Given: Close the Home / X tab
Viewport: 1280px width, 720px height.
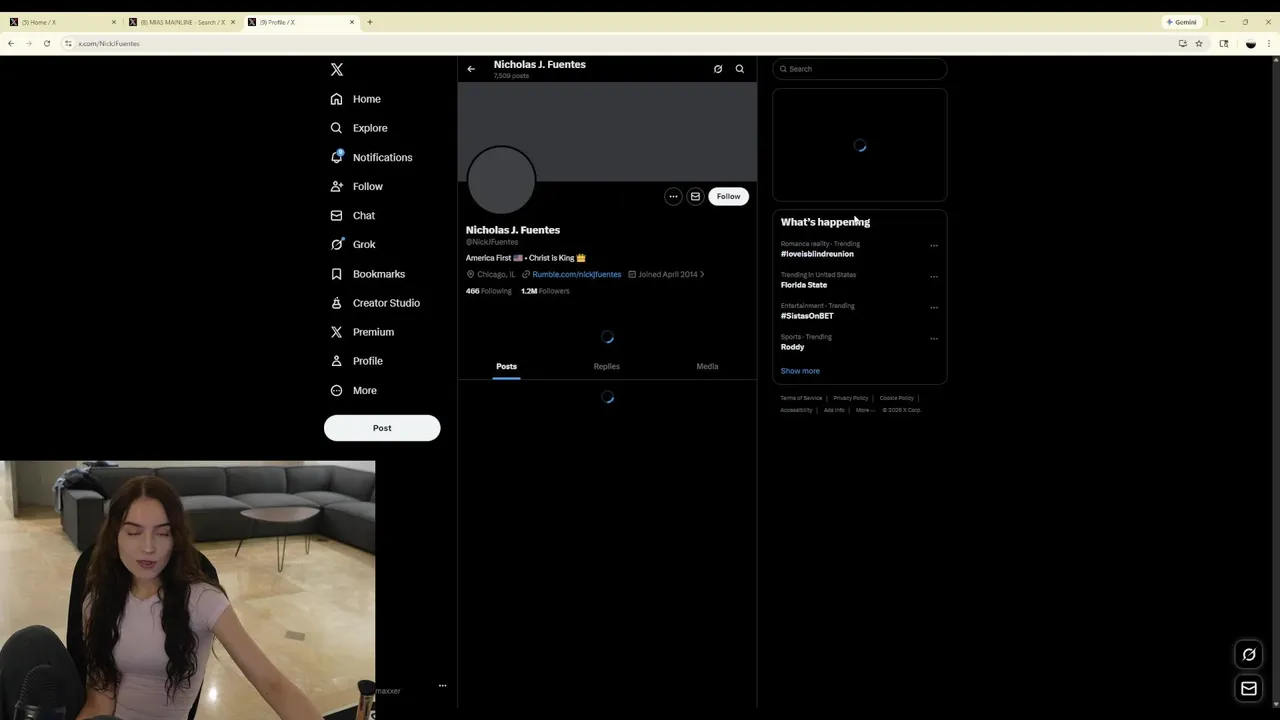Looking at the screenshot, I should (x=114, y=22).
